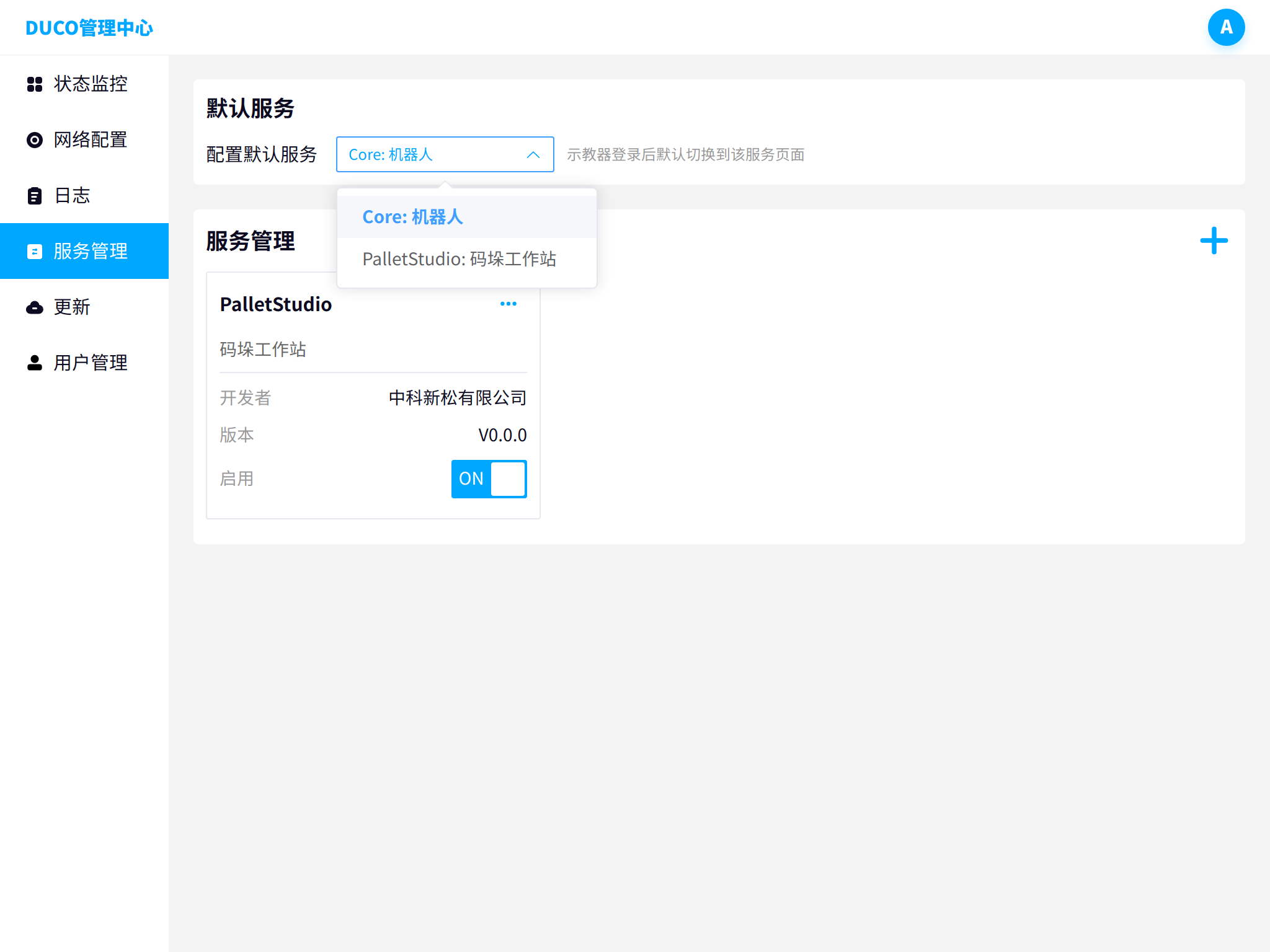
Task: Choose PalletStudio: 码垛工作站 dropdown option
Action: click(459, 259)
